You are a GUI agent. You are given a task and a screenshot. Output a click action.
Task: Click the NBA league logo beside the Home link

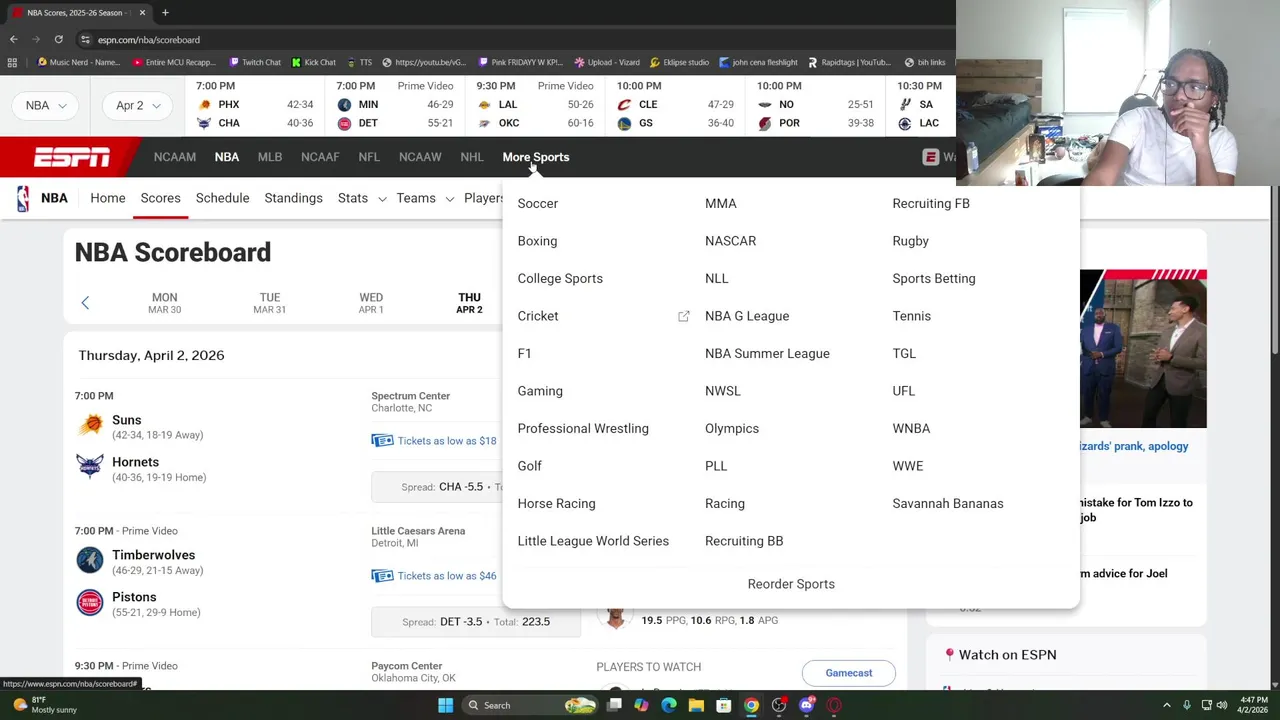[x=23, y=198]
